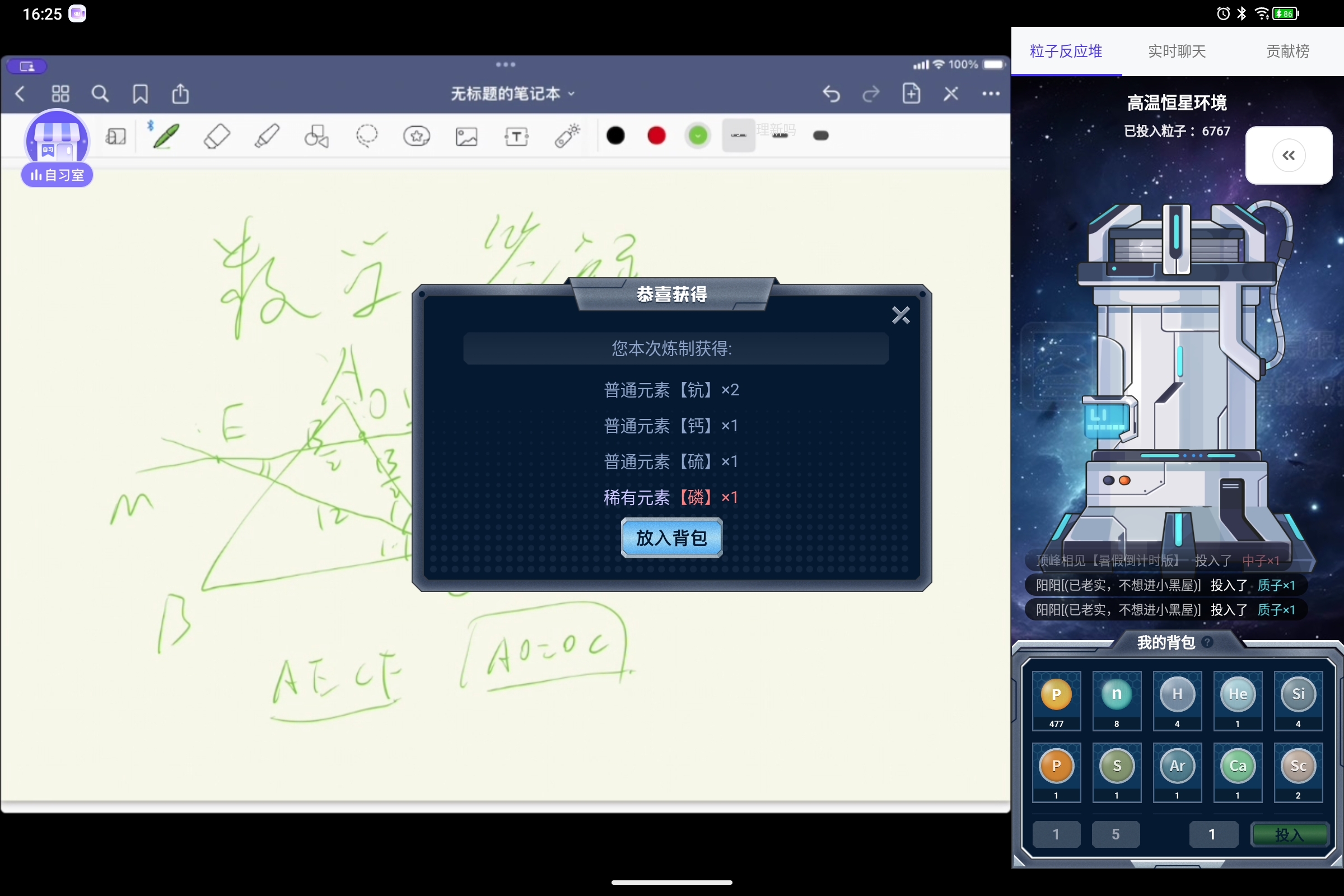This screenshot has width=1344, height=896.
Task: Bookmark the current notebook page
Action: (140, 94)
